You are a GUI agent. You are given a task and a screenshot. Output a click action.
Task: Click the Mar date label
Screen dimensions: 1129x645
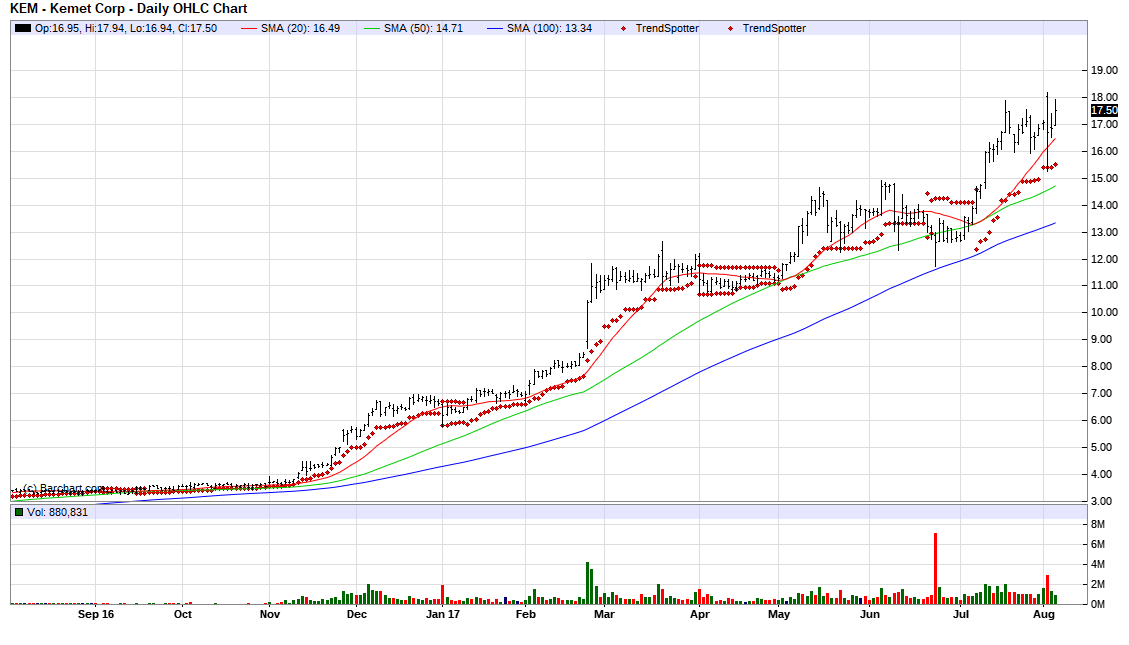pyautogui.click(x=604, y=615)
